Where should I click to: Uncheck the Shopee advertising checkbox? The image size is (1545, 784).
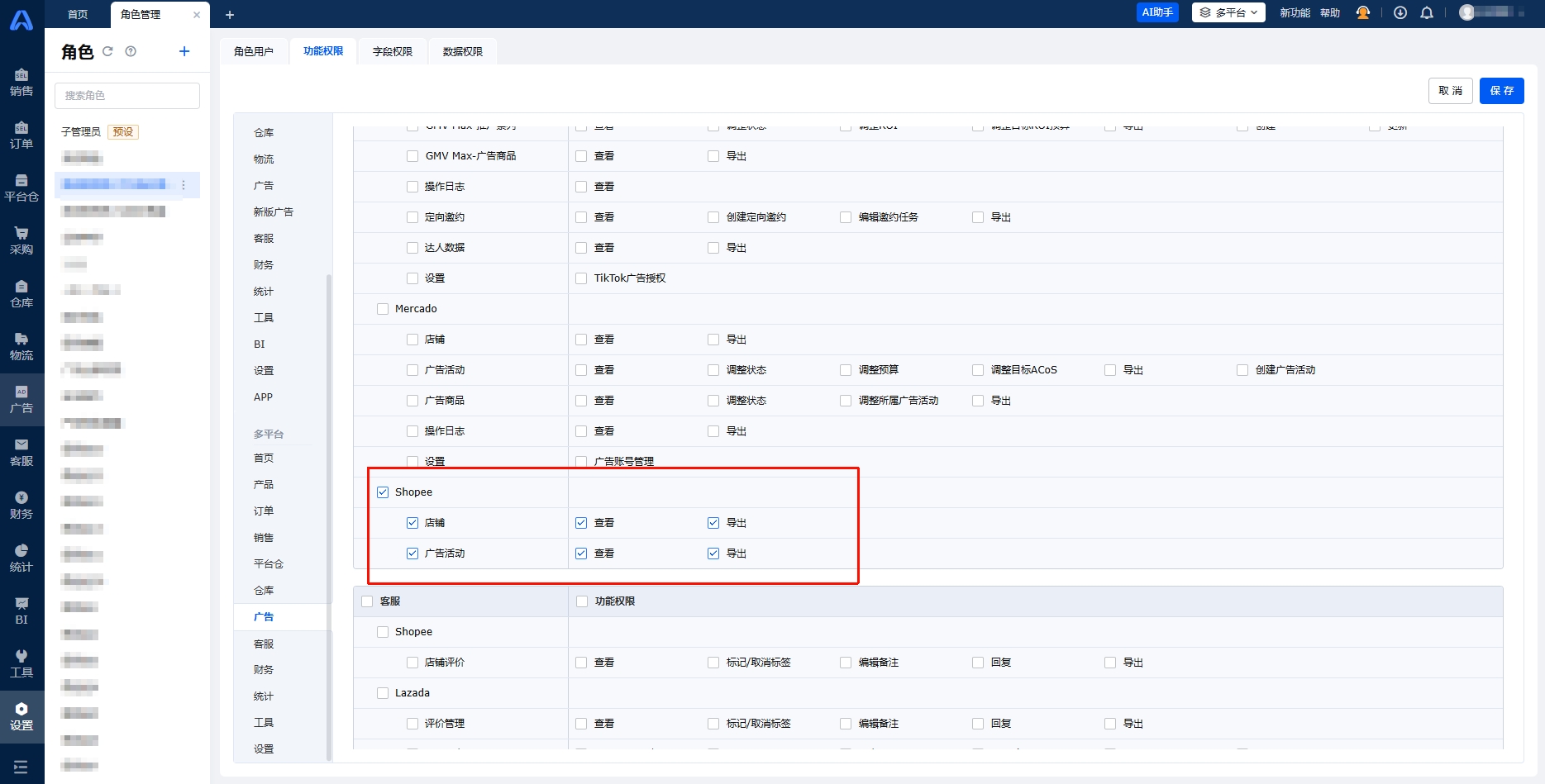[383, 492]
